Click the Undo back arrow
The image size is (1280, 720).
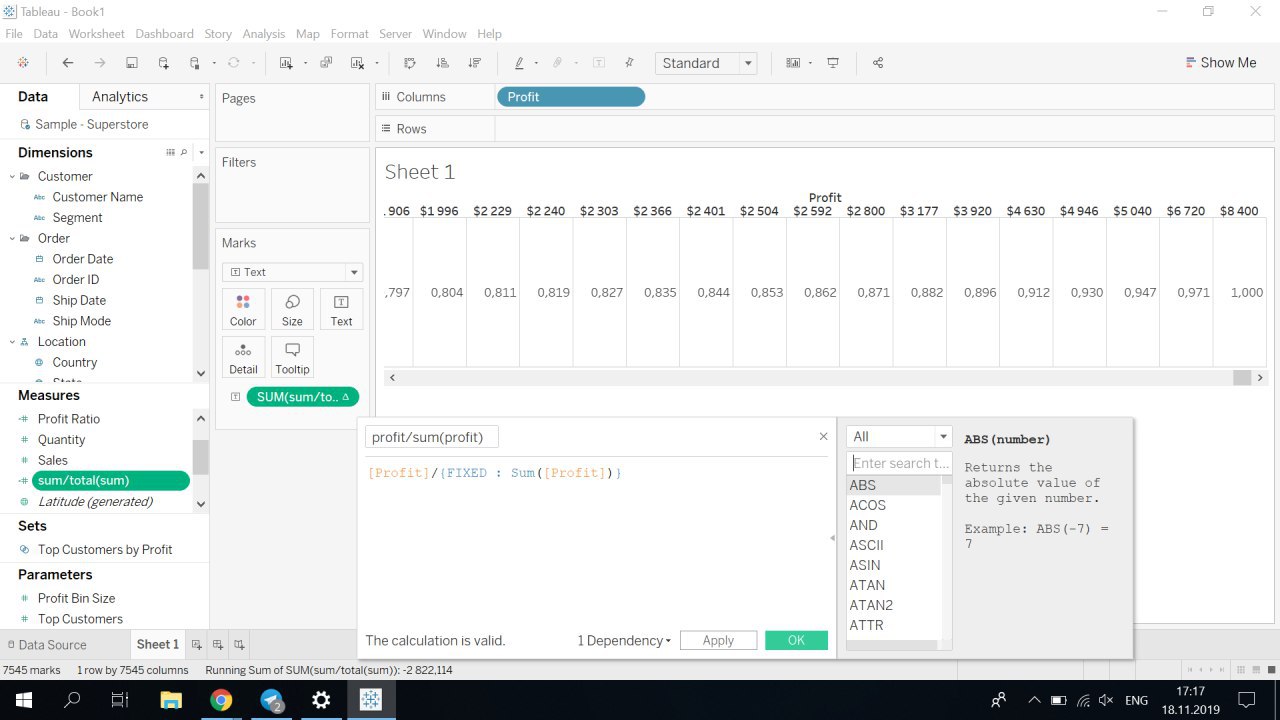pos(68,63)
